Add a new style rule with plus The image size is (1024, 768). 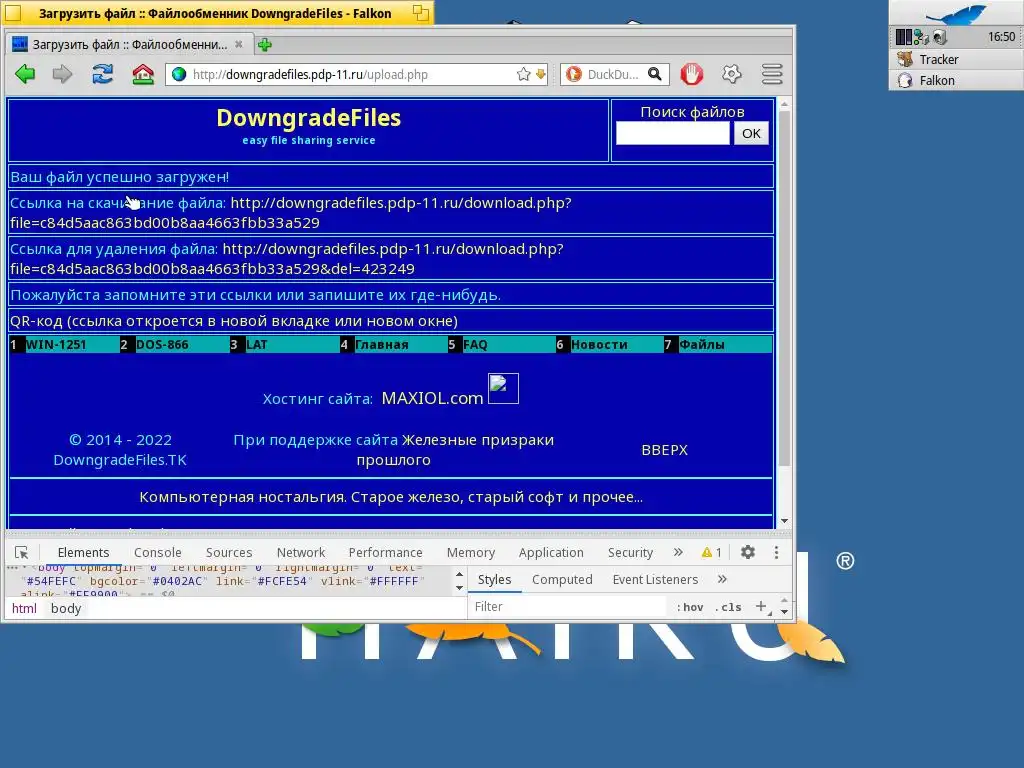pyautogui.click(x=761, y=607)
